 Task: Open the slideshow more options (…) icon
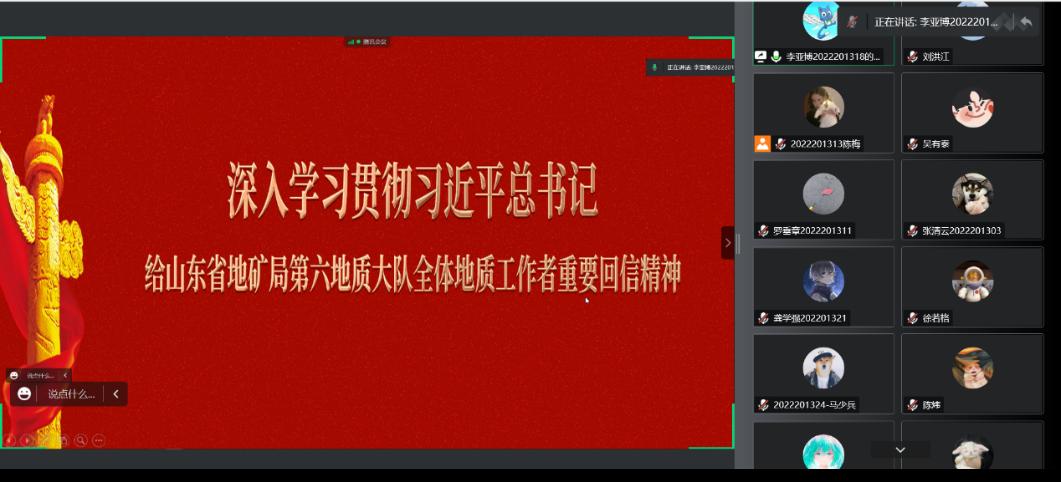coord(99,440)
